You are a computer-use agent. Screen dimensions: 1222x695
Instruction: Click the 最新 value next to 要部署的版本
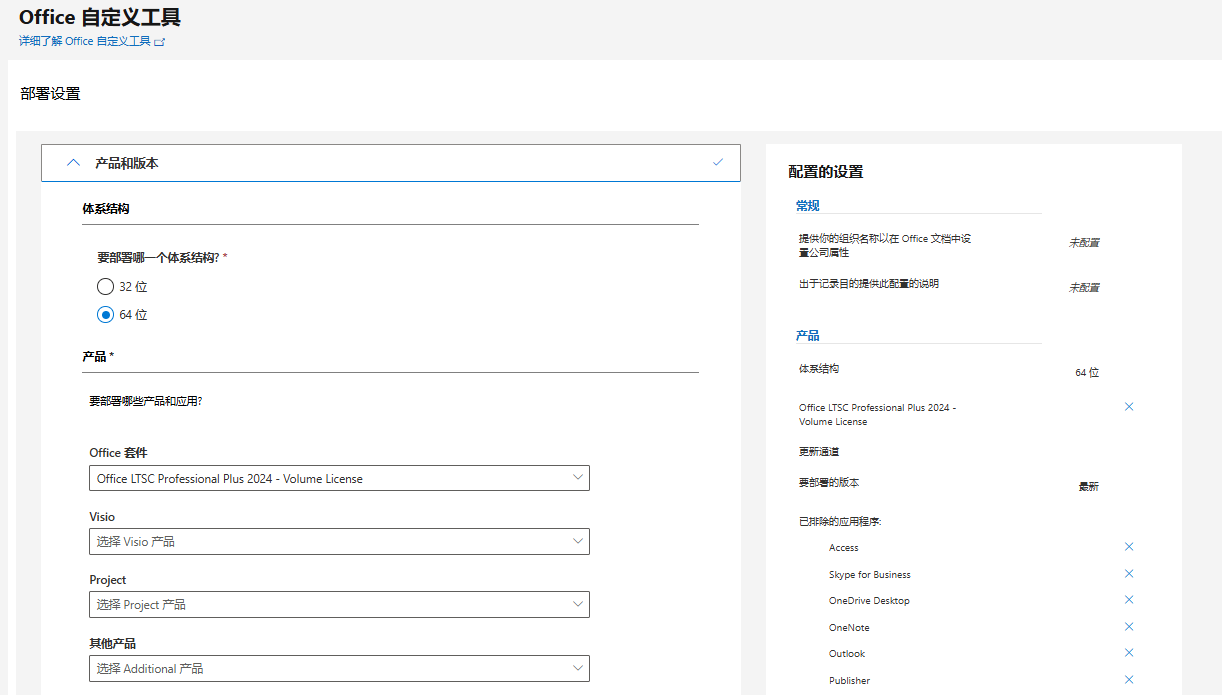tap(1088, 487)
